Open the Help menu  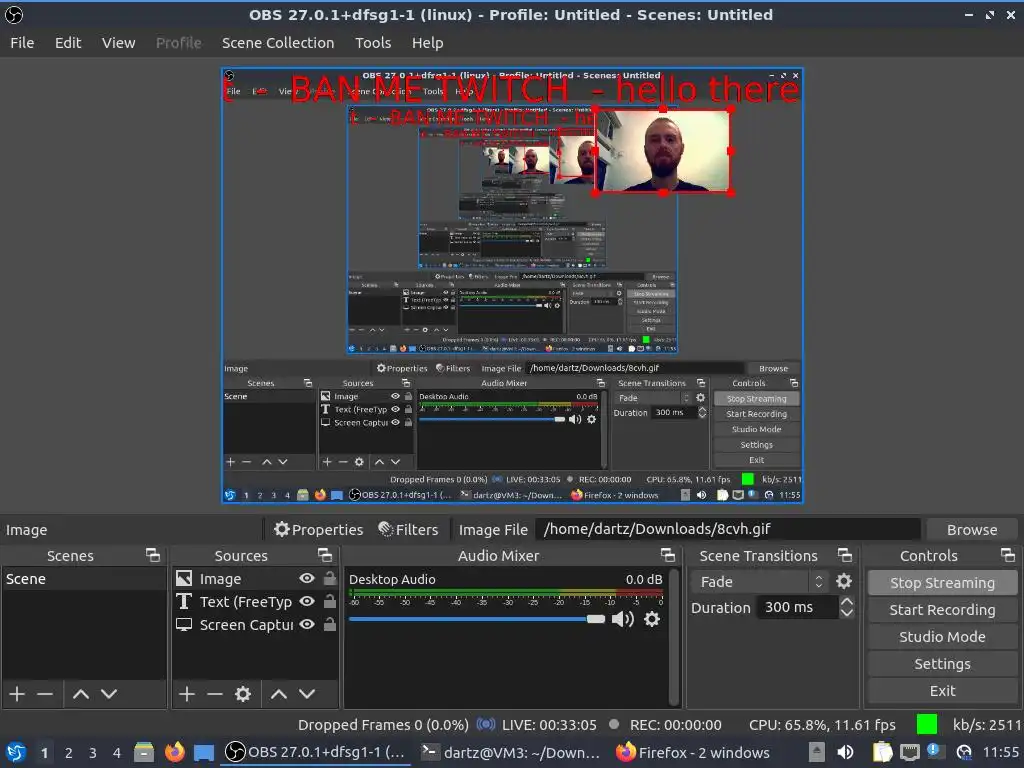427,43
